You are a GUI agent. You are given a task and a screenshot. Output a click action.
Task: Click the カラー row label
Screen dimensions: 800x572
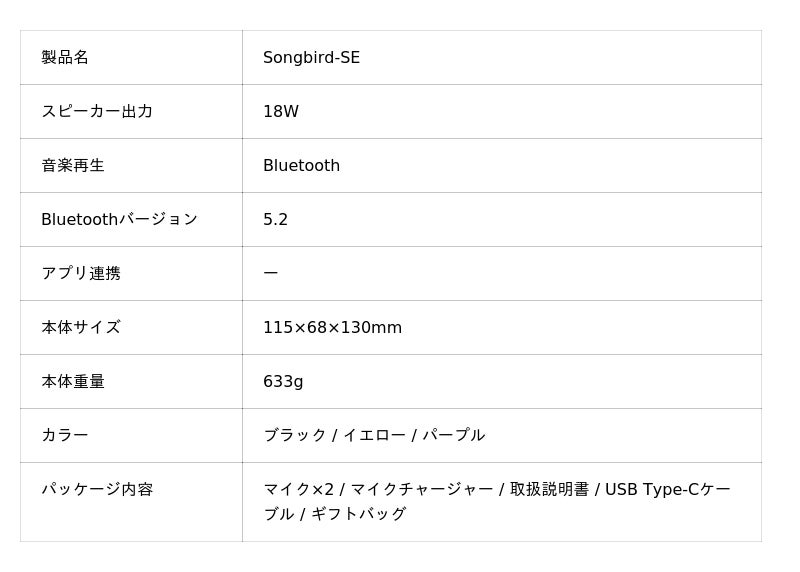pyautogui.click(x=65, y=436)
